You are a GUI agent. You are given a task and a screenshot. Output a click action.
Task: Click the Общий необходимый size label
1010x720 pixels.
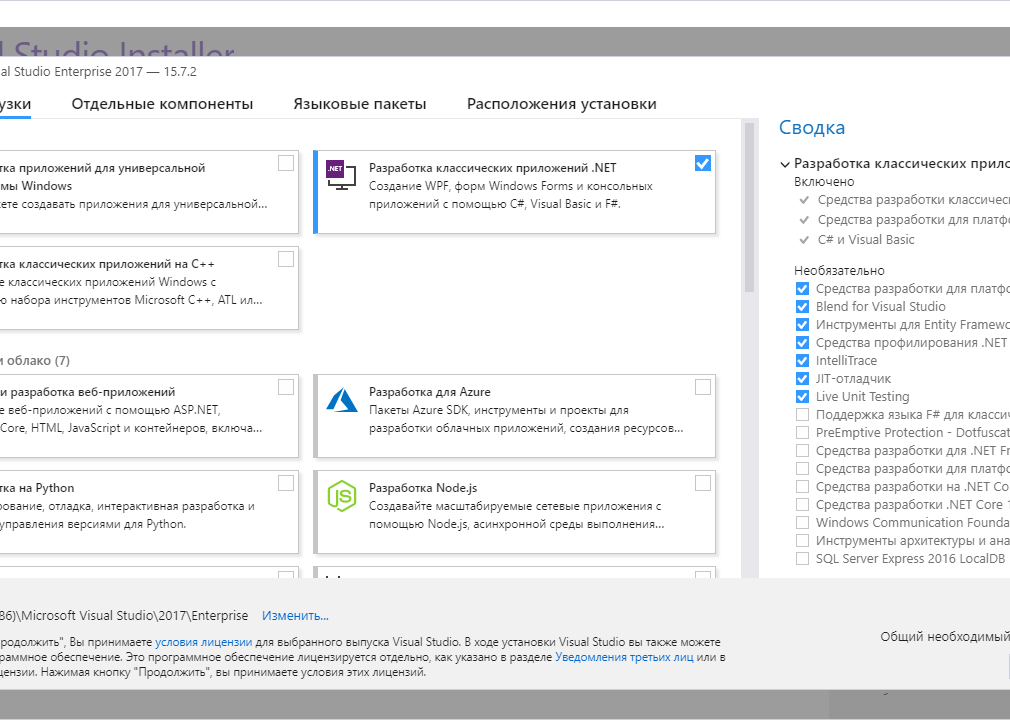click(x=945, y=637)
